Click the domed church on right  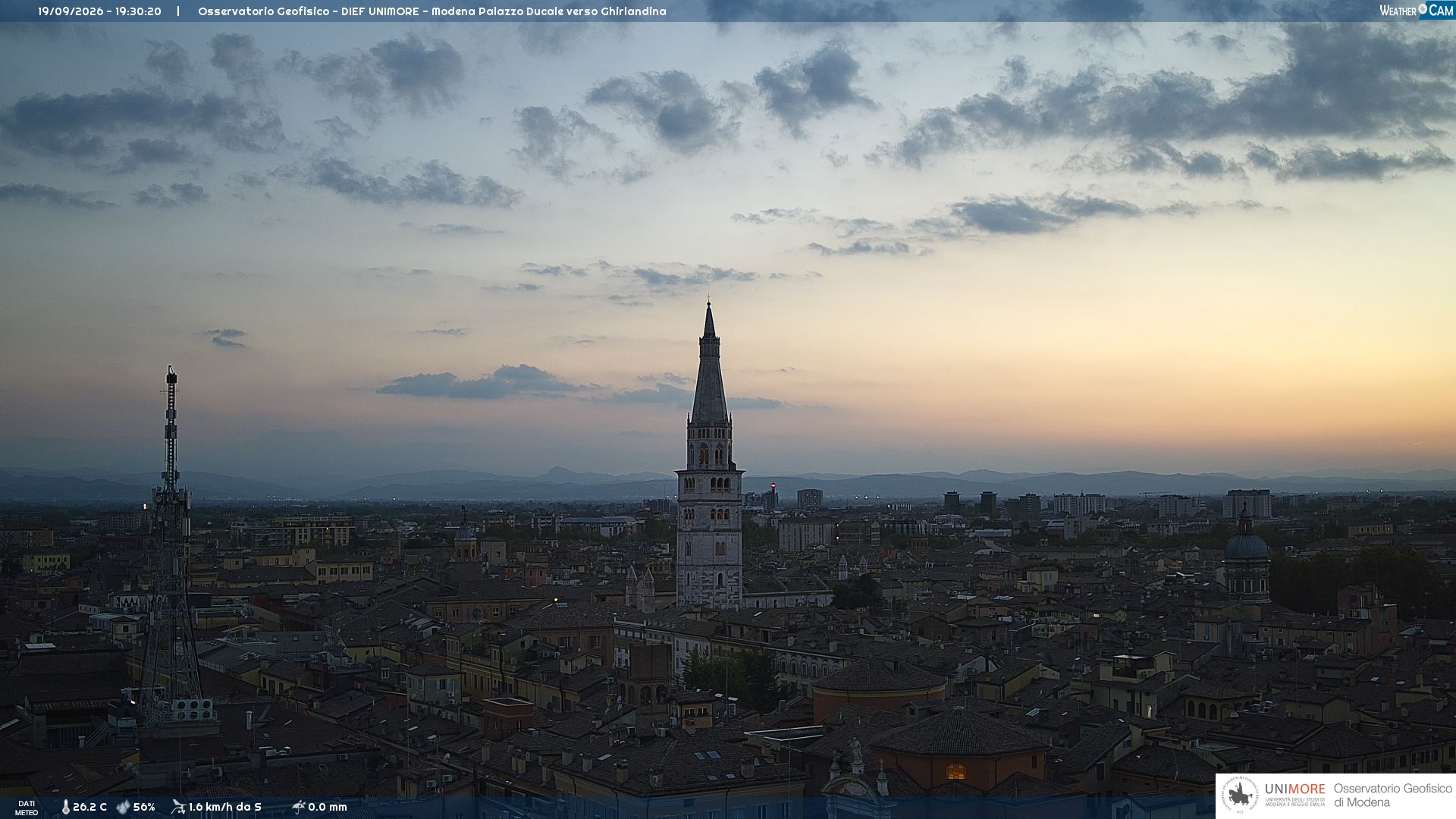[1246, 557]
